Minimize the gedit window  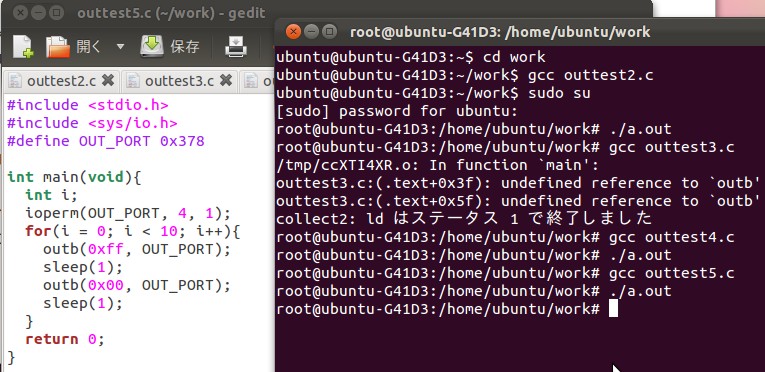point(38,13)
